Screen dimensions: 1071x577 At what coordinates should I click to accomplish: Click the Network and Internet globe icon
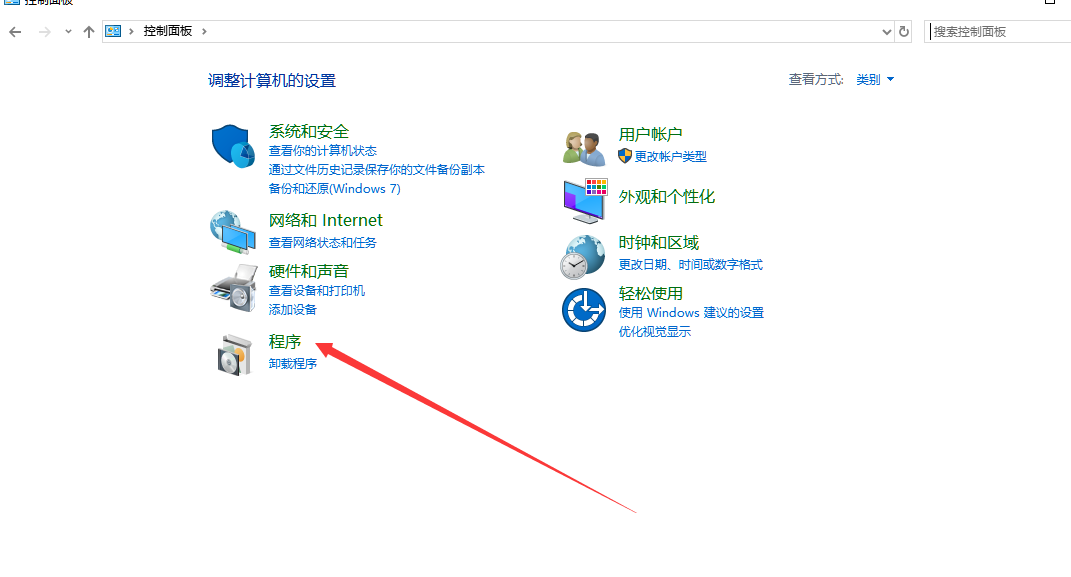(232, 232)
